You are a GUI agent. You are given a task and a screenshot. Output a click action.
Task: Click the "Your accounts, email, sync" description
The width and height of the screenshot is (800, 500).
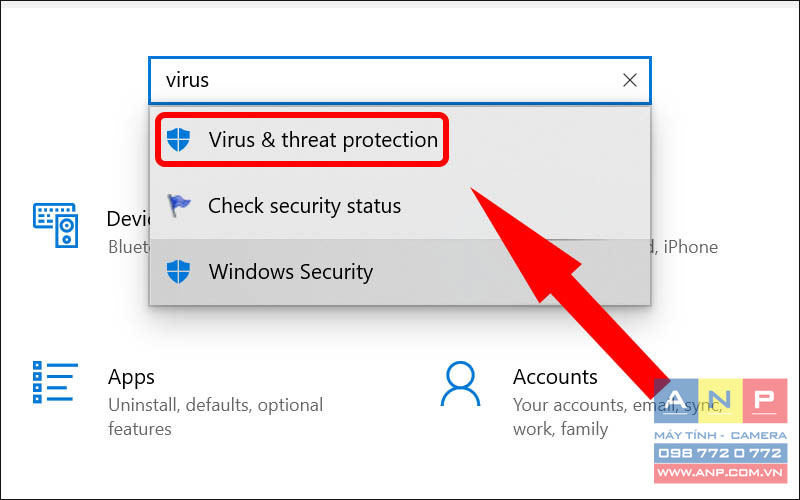coord(617,405)
